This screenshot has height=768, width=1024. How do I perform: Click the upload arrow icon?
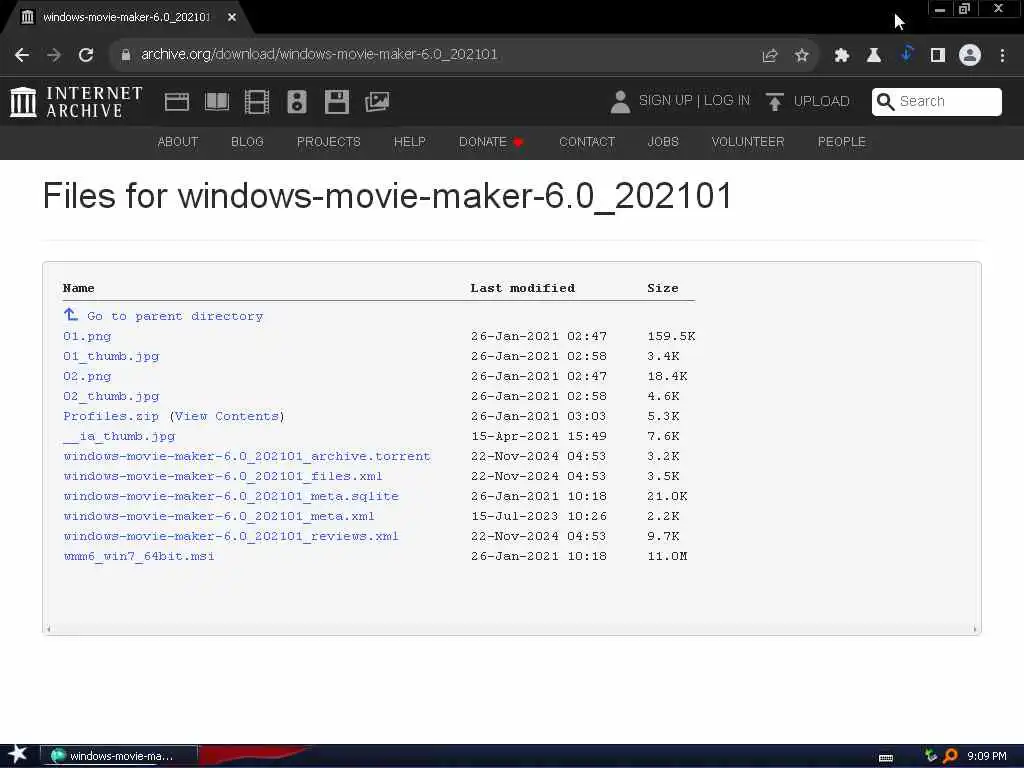coord(775,102)
